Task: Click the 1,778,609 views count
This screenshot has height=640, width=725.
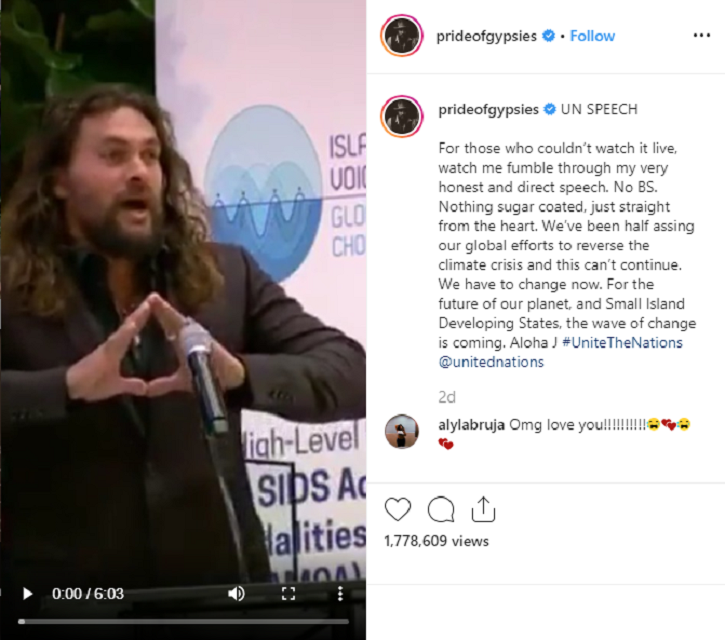Action: pos(436,541)
